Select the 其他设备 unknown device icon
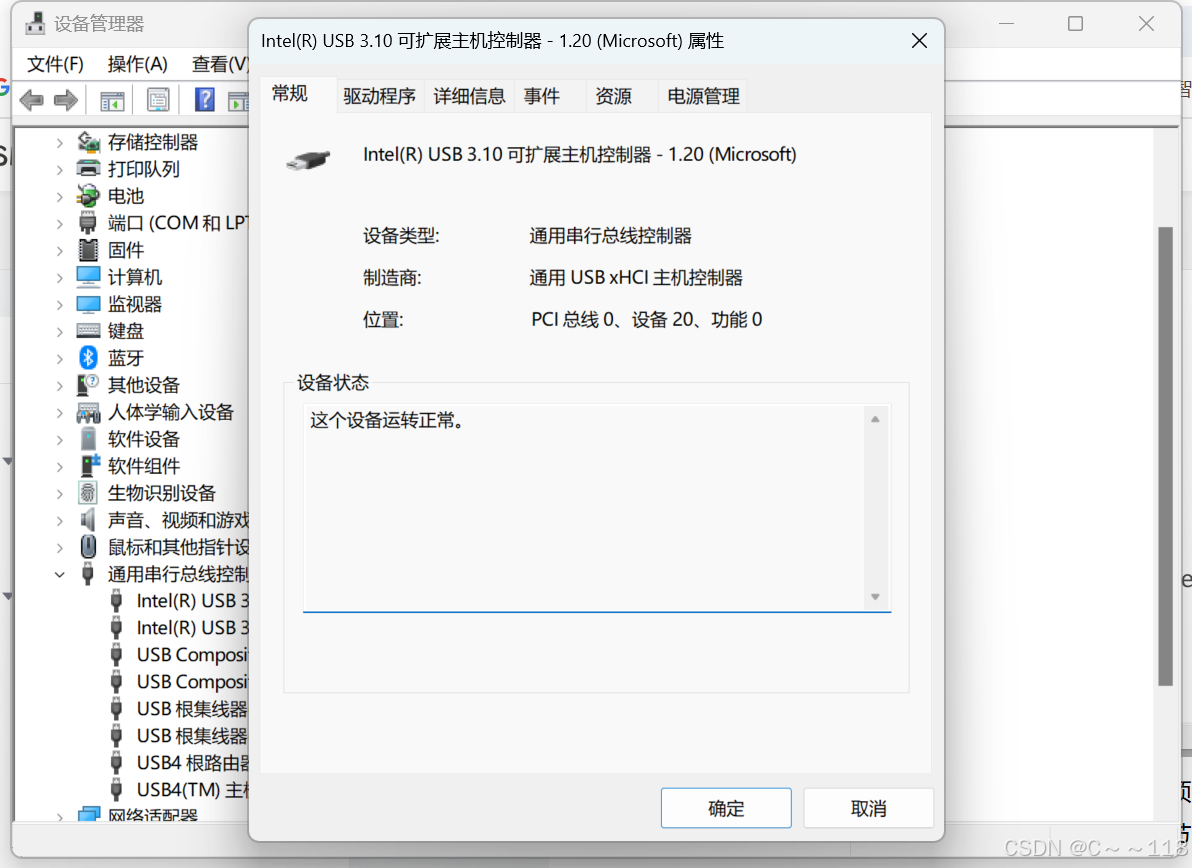This screenshot has width=1192, height=868. click(x=88, y=385)
